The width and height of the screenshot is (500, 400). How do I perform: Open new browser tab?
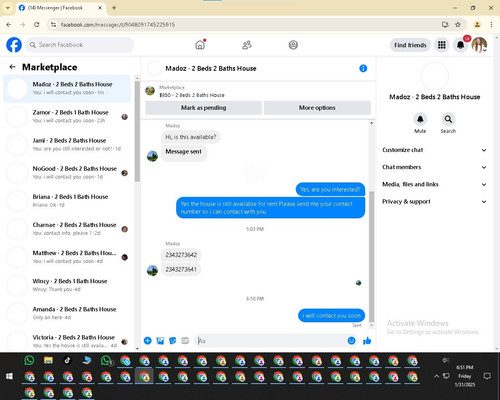click(114, 8)
